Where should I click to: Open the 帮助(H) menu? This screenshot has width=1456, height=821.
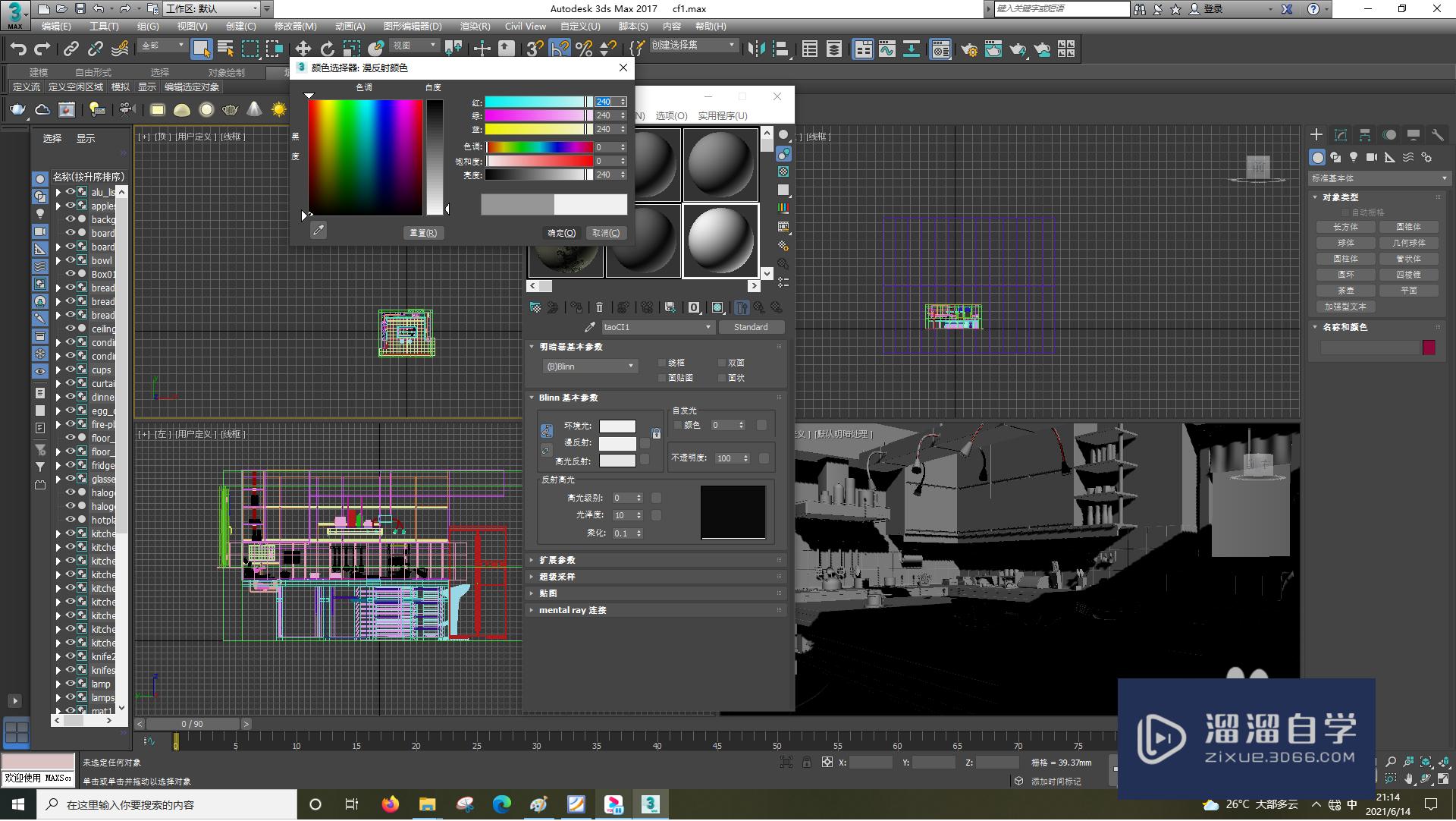[711, 27]
